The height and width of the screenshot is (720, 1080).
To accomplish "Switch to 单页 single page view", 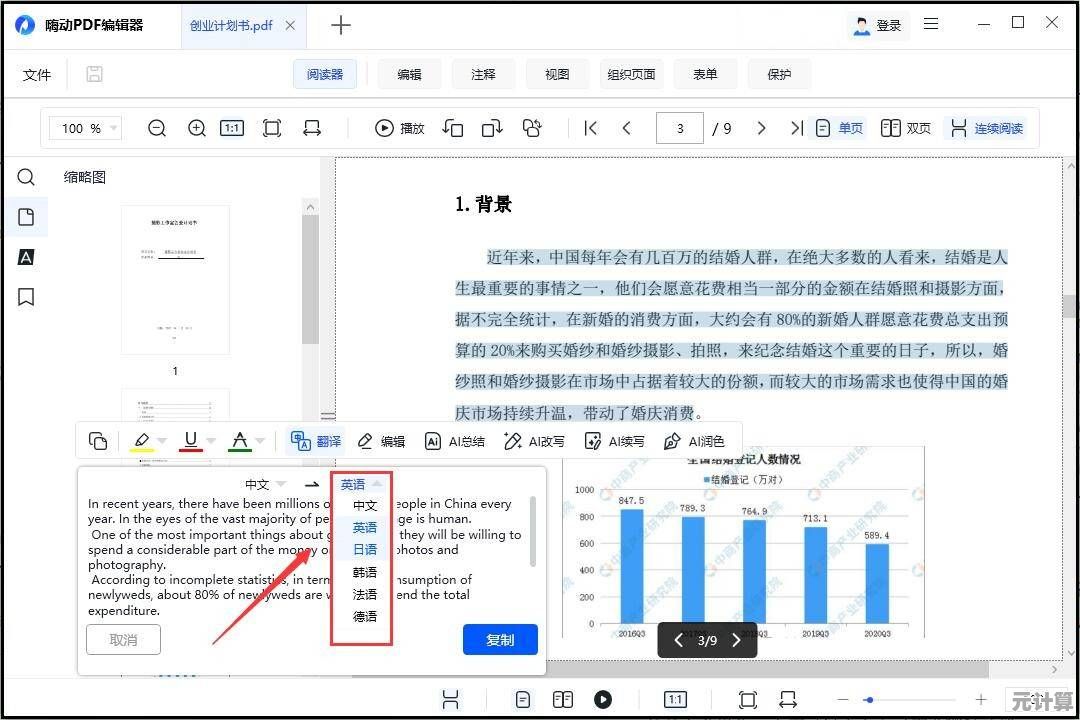I will pyautogui.click(x=839, y=128).
